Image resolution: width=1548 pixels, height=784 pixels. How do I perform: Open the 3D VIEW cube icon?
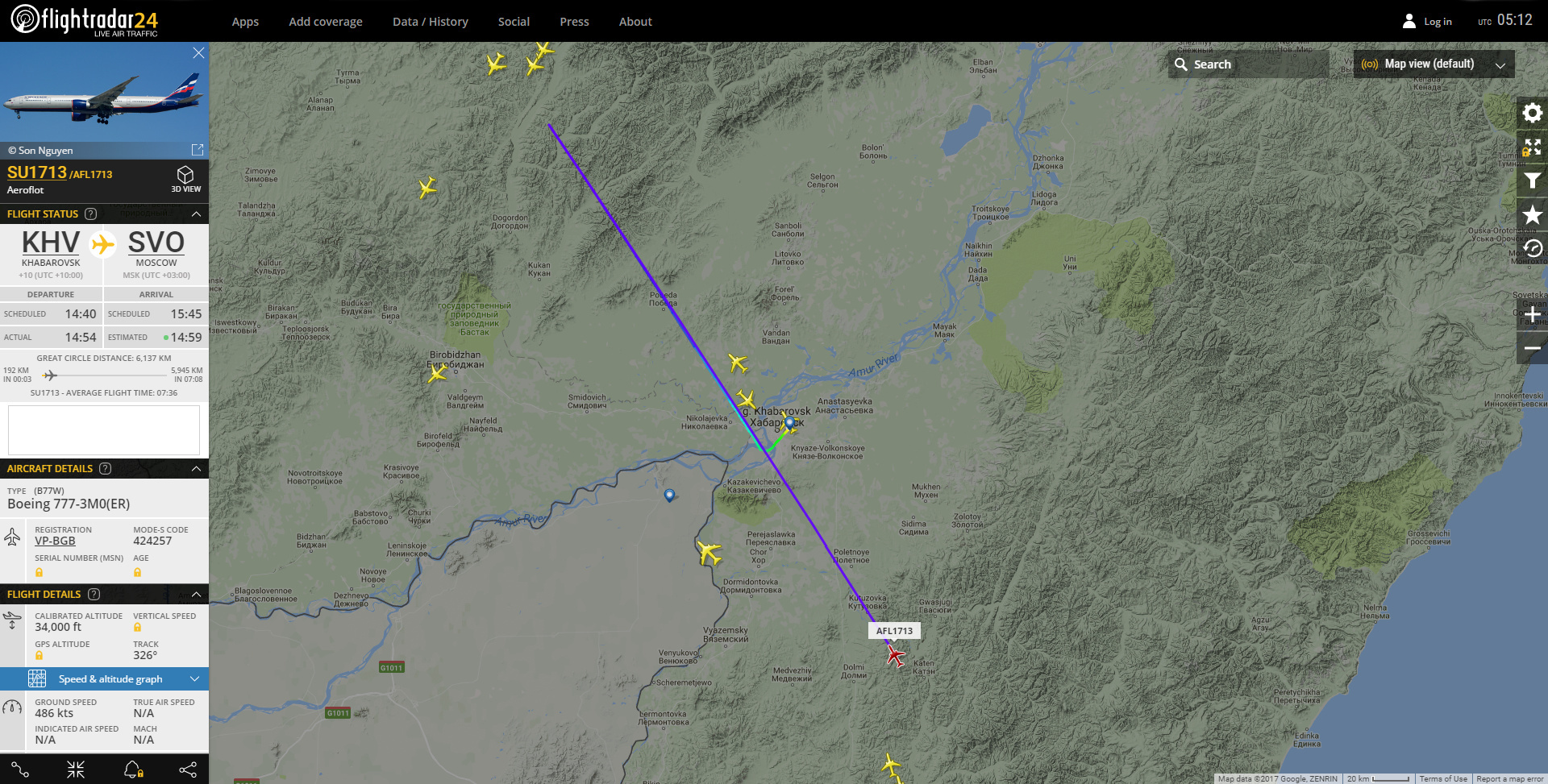coord(185,179)
